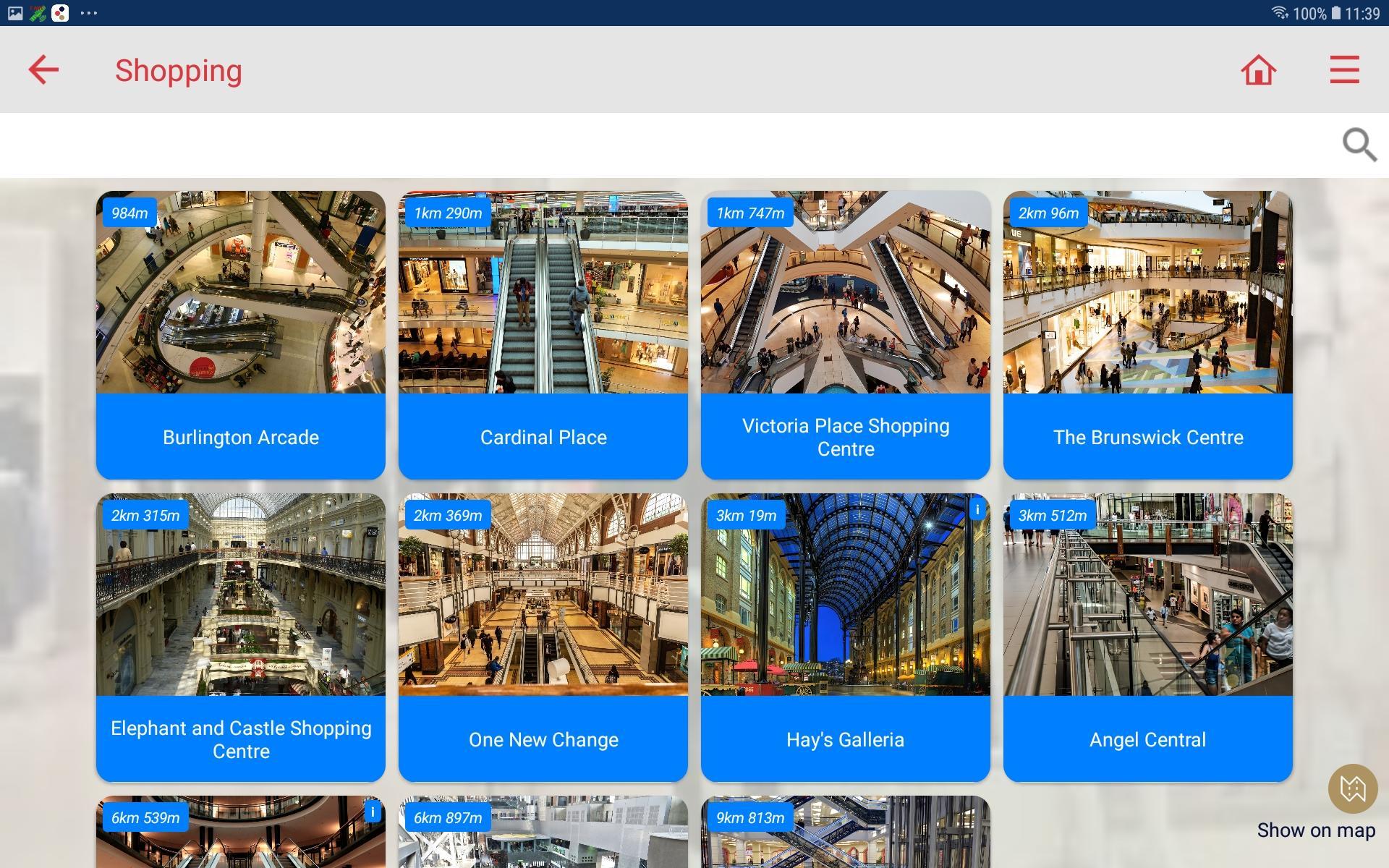Click the search input field
Viewport: 1389px width, 868px height.
pyautogui.click(x=669, y=145)
